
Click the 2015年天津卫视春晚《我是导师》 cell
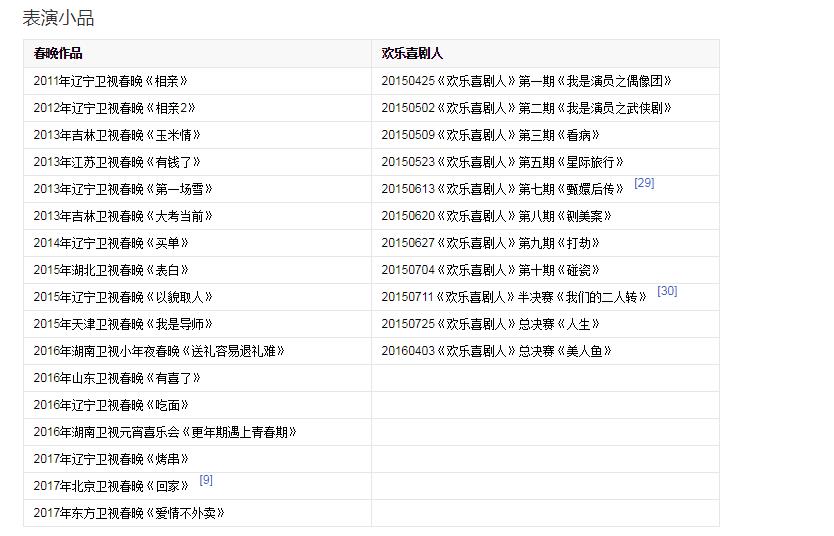coord(123,324)
